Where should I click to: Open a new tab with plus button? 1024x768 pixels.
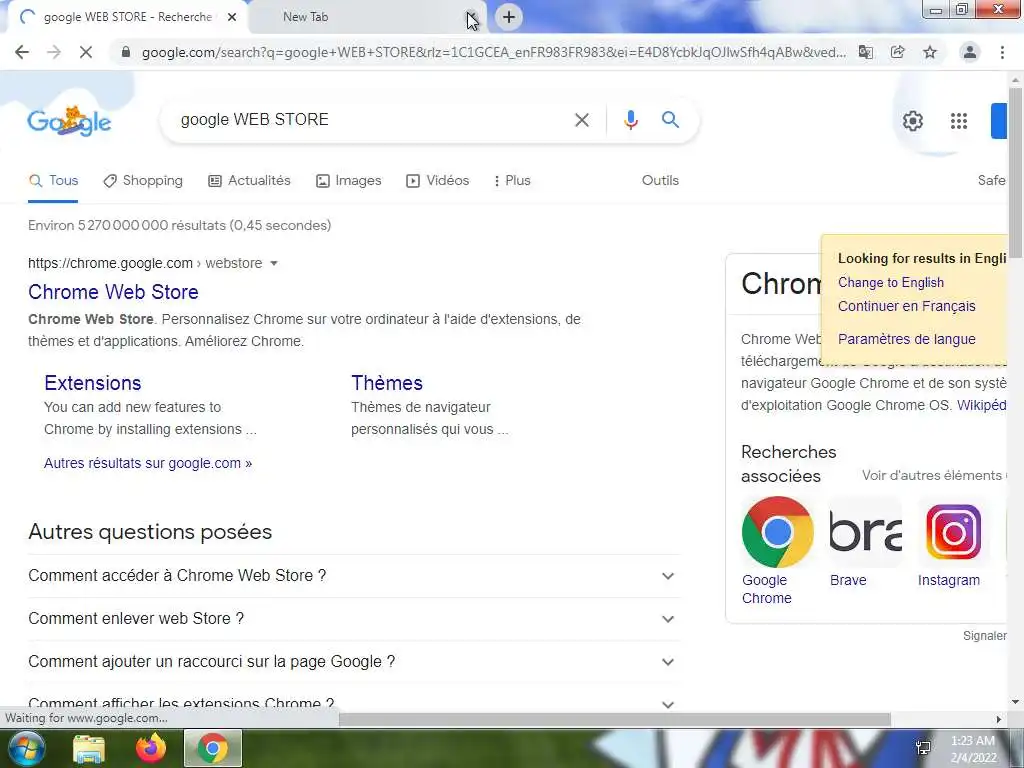point(509,17)
